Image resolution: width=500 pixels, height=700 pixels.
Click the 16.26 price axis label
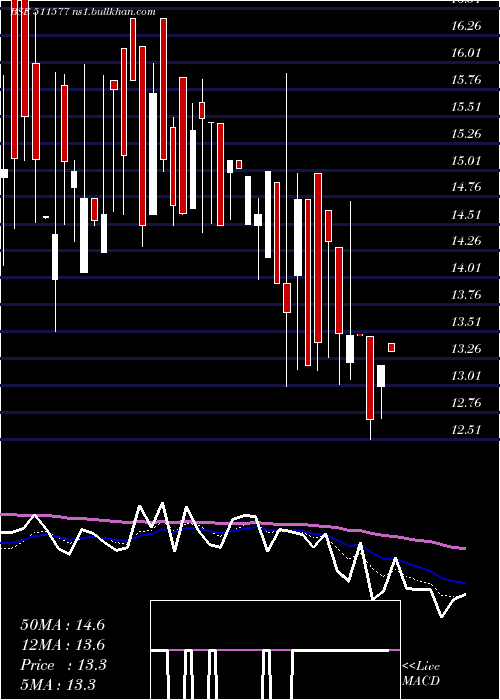tap(466, 26)
